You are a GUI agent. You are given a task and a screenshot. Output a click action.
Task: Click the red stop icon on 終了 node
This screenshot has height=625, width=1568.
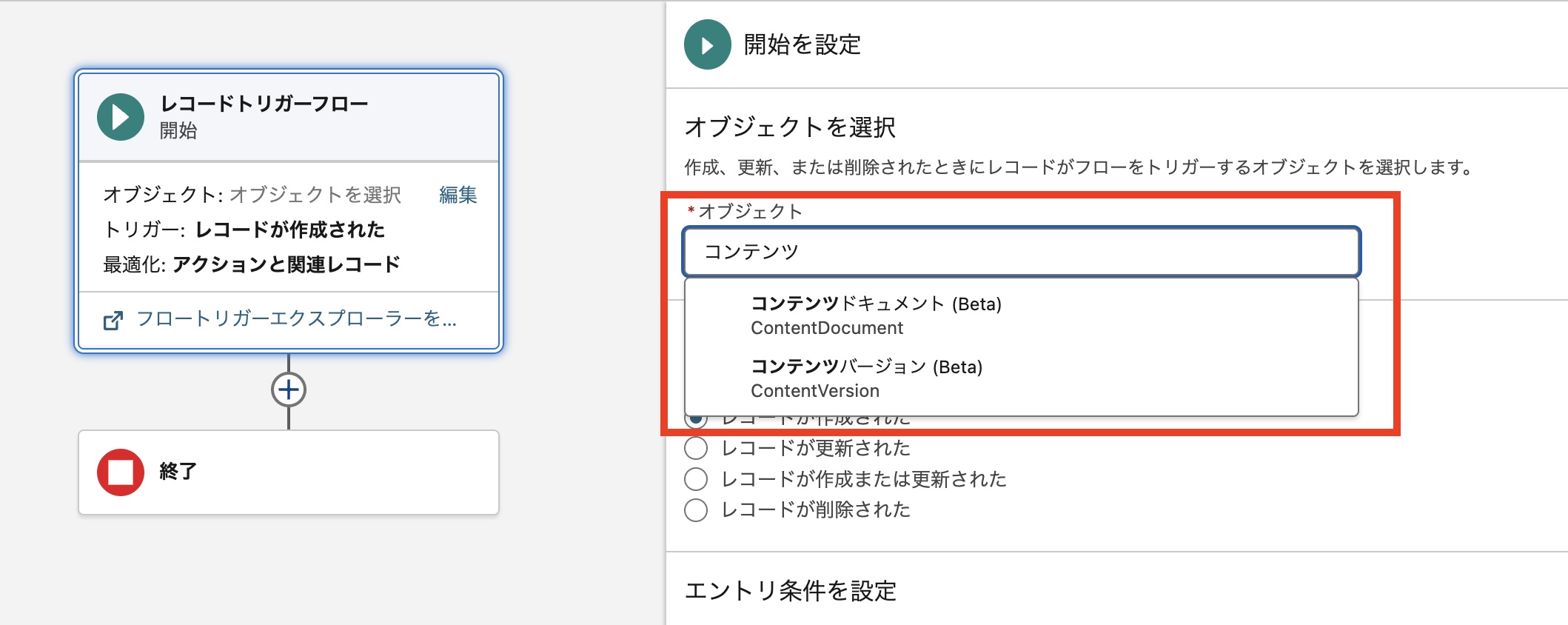120,472
